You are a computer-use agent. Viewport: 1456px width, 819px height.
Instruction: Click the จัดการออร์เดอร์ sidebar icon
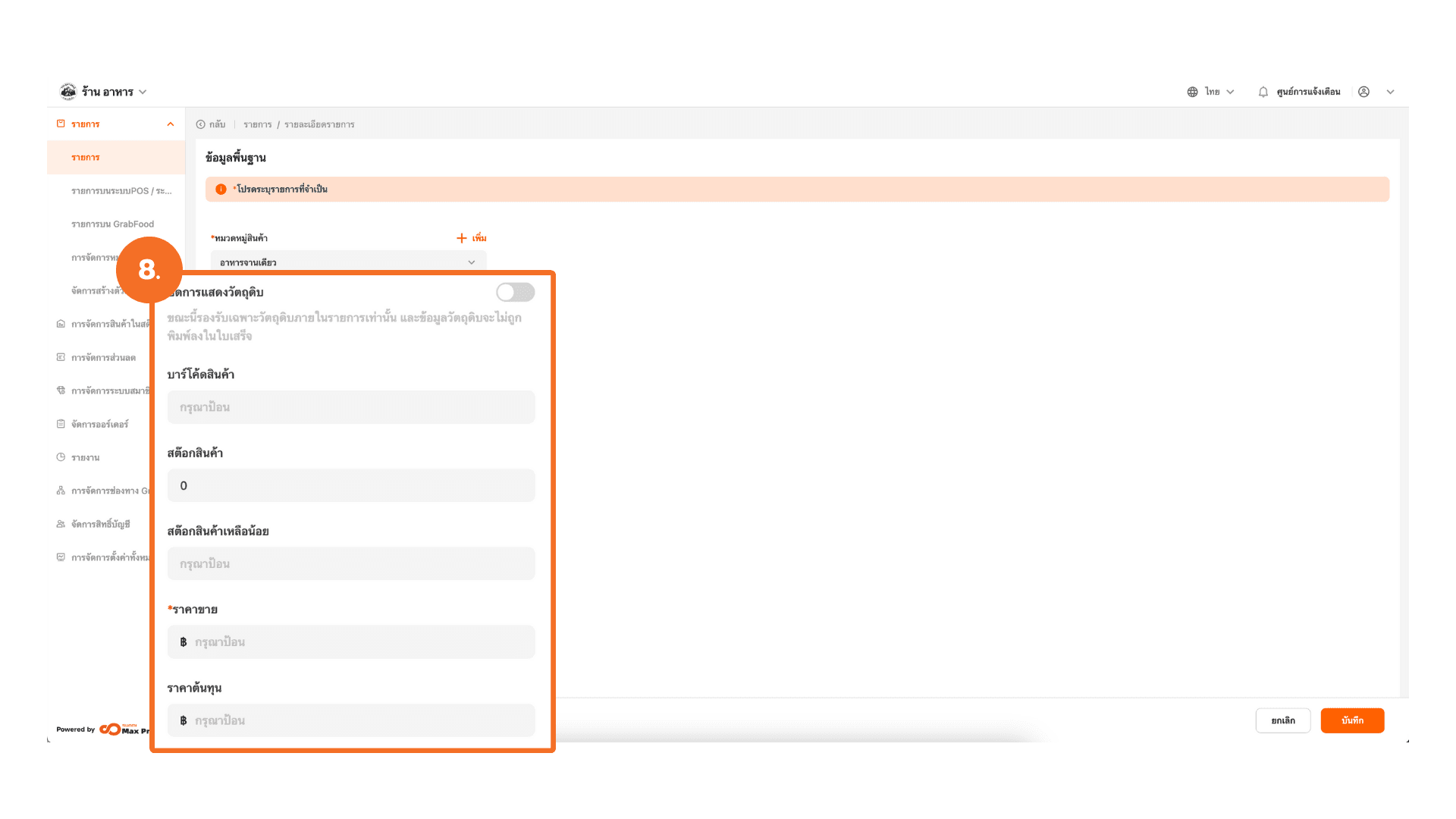click(x=61, y=424)
